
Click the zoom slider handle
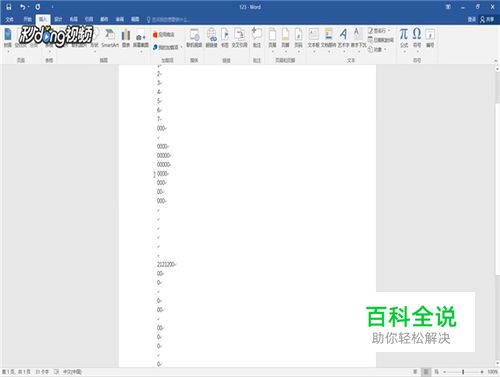tap(463, 372)
